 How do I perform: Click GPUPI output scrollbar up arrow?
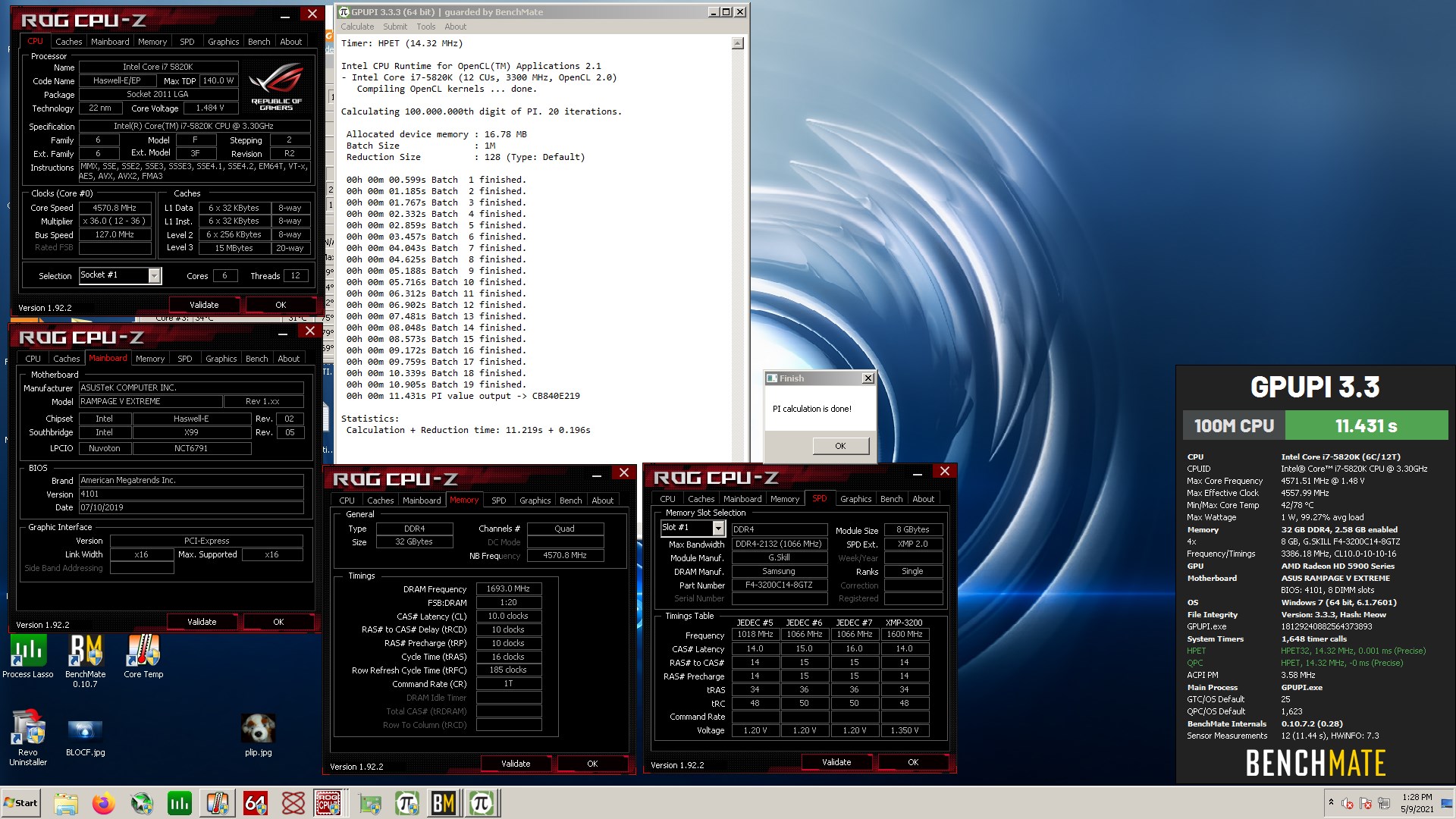click(x=737, y=43)
